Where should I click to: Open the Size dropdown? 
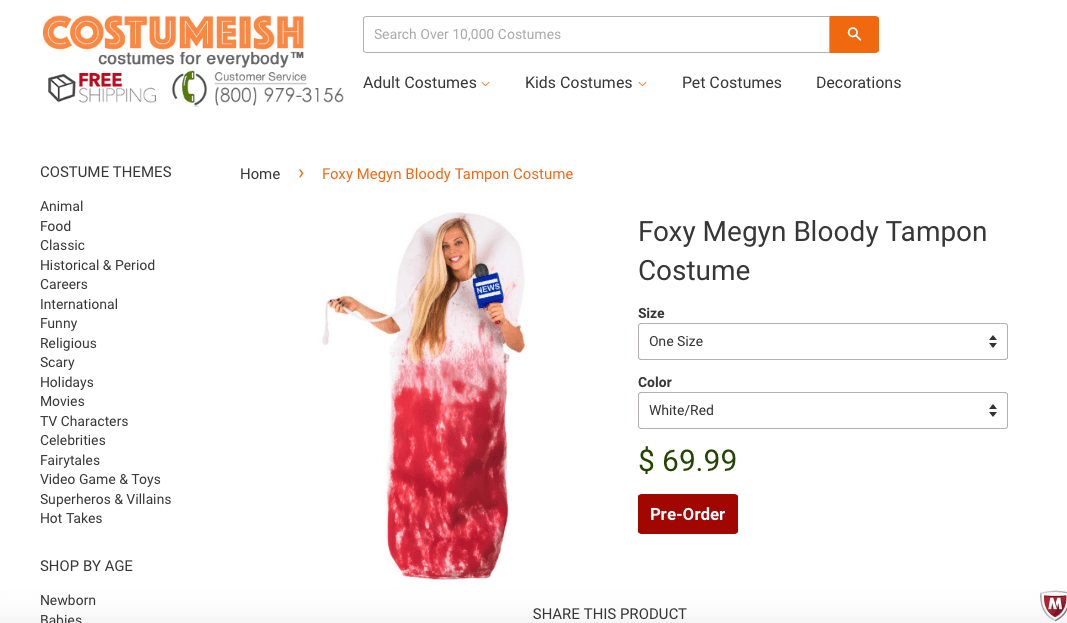(822, 341)
